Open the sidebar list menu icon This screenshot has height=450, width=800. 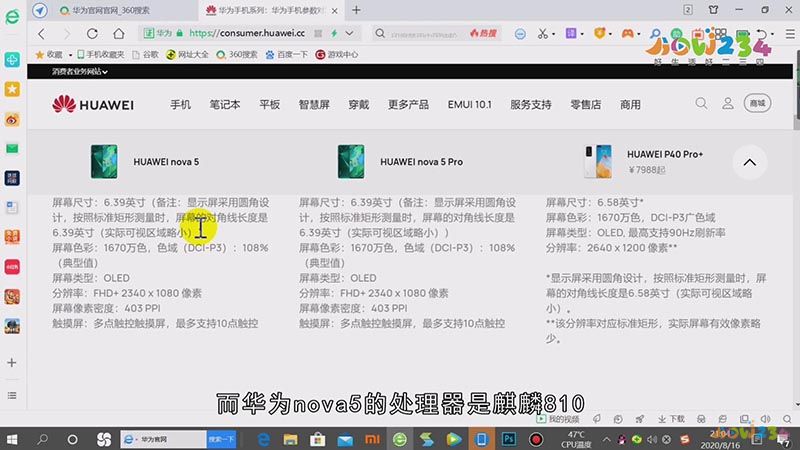tap(12, 395)
